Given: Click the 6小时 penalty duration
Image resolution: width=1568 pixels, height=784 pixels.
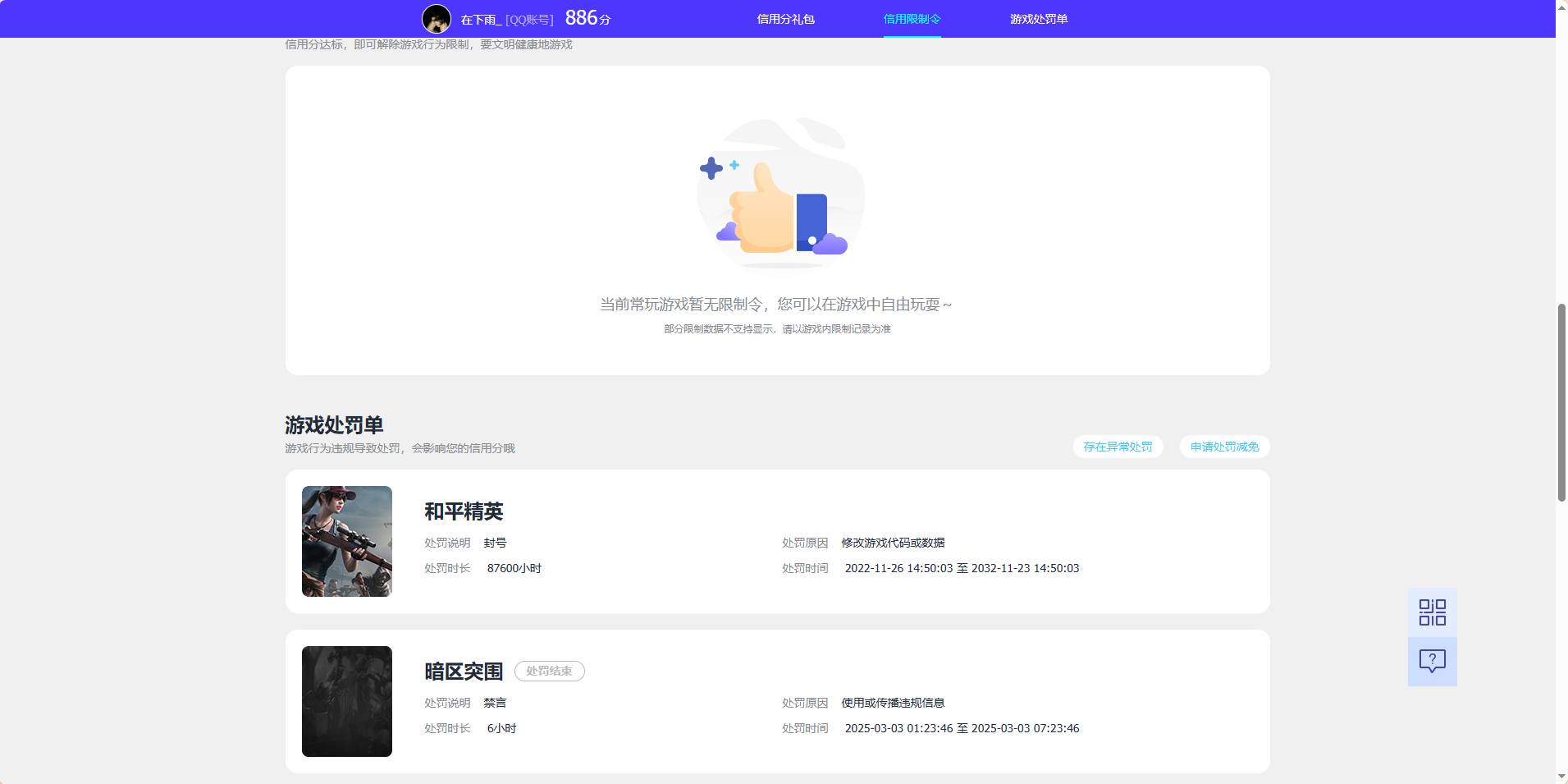Looking at the screenshot, I should 502,728.
